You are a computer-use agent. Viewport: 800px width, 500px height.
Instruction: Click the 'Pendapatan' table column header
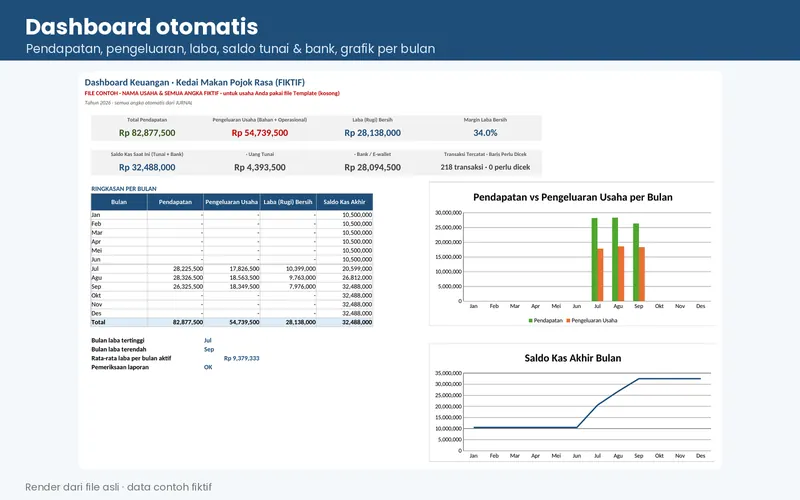coord(175,202)
